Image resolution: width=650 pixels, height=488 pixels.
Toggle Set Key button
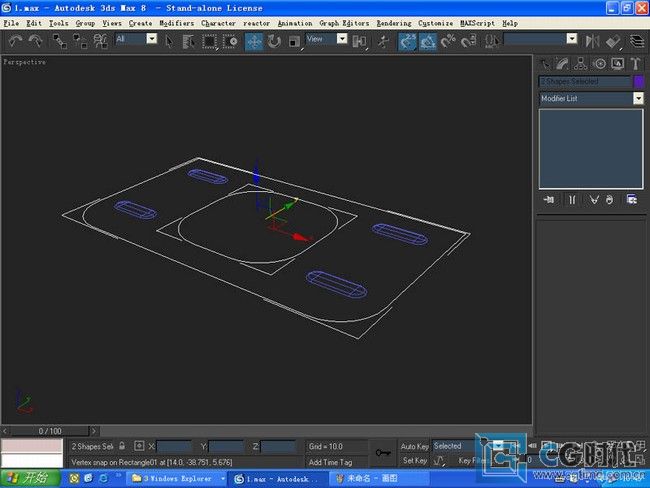click(414, 460)
